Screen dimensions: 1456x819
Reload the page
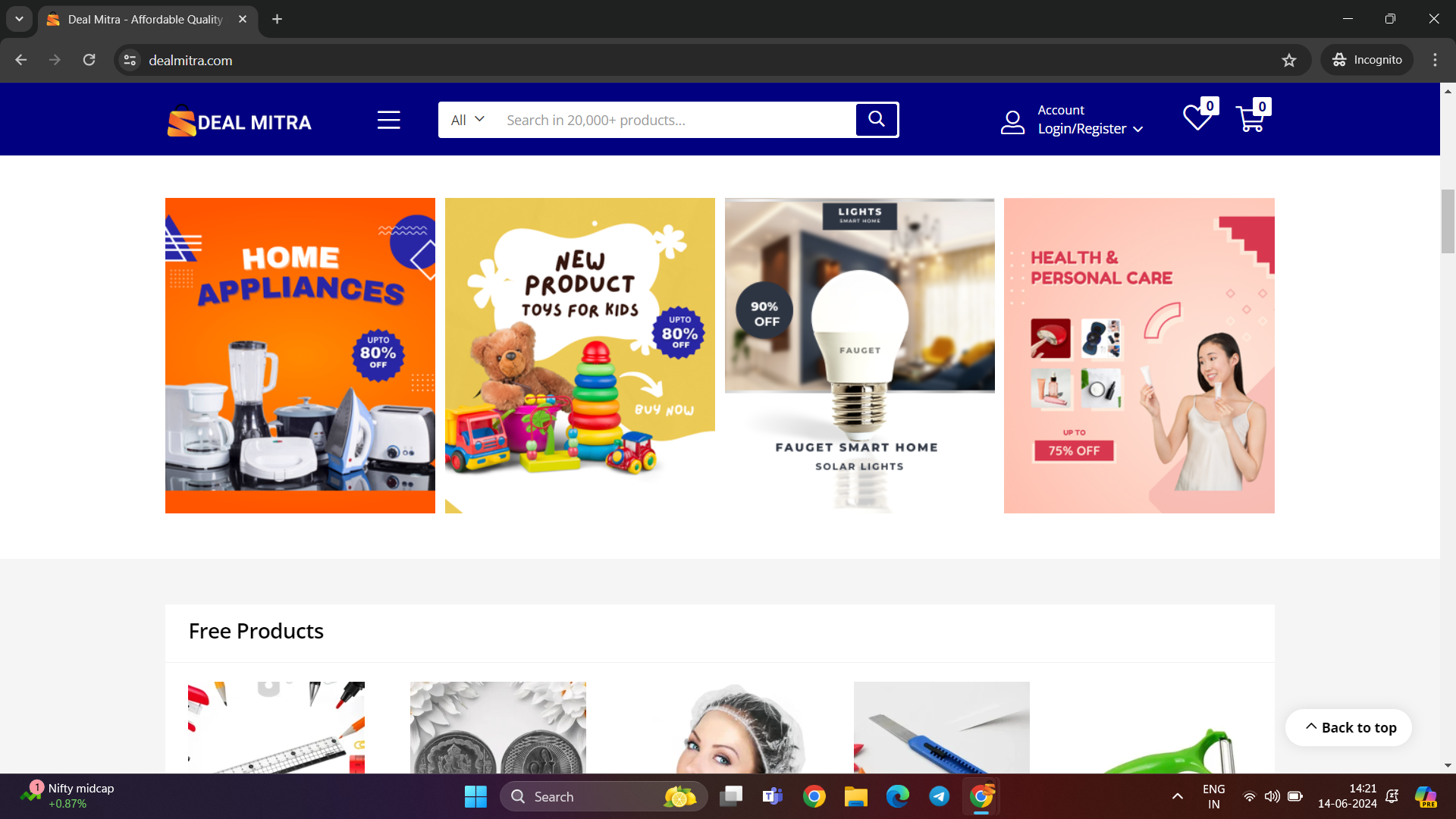89,60
